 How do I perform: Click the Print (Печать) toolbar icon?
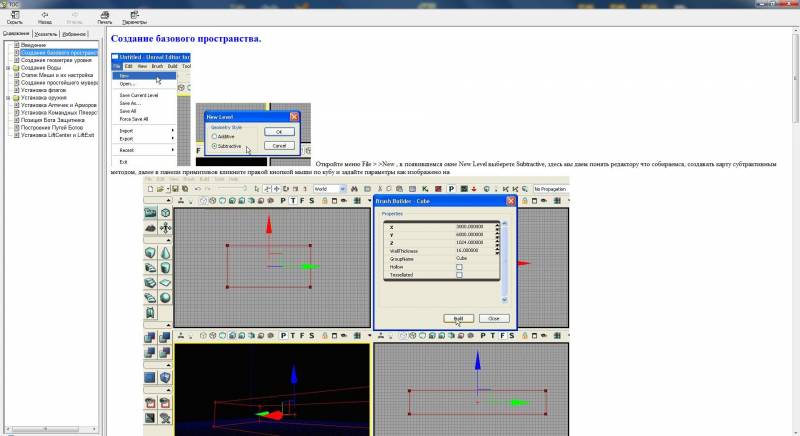click(x=104, y=14)
